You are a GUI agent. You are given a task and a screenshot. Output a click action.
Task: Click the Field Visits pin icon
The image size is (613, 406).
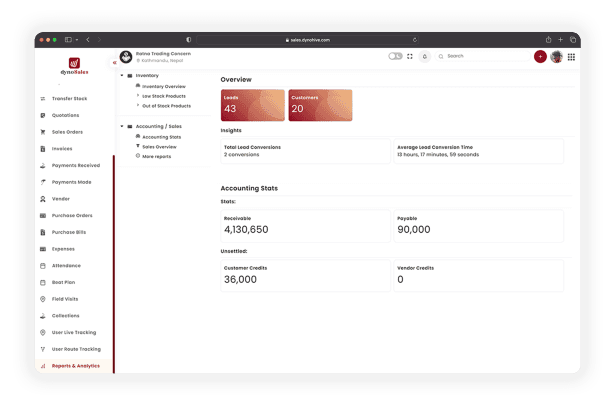pos(43,299)
